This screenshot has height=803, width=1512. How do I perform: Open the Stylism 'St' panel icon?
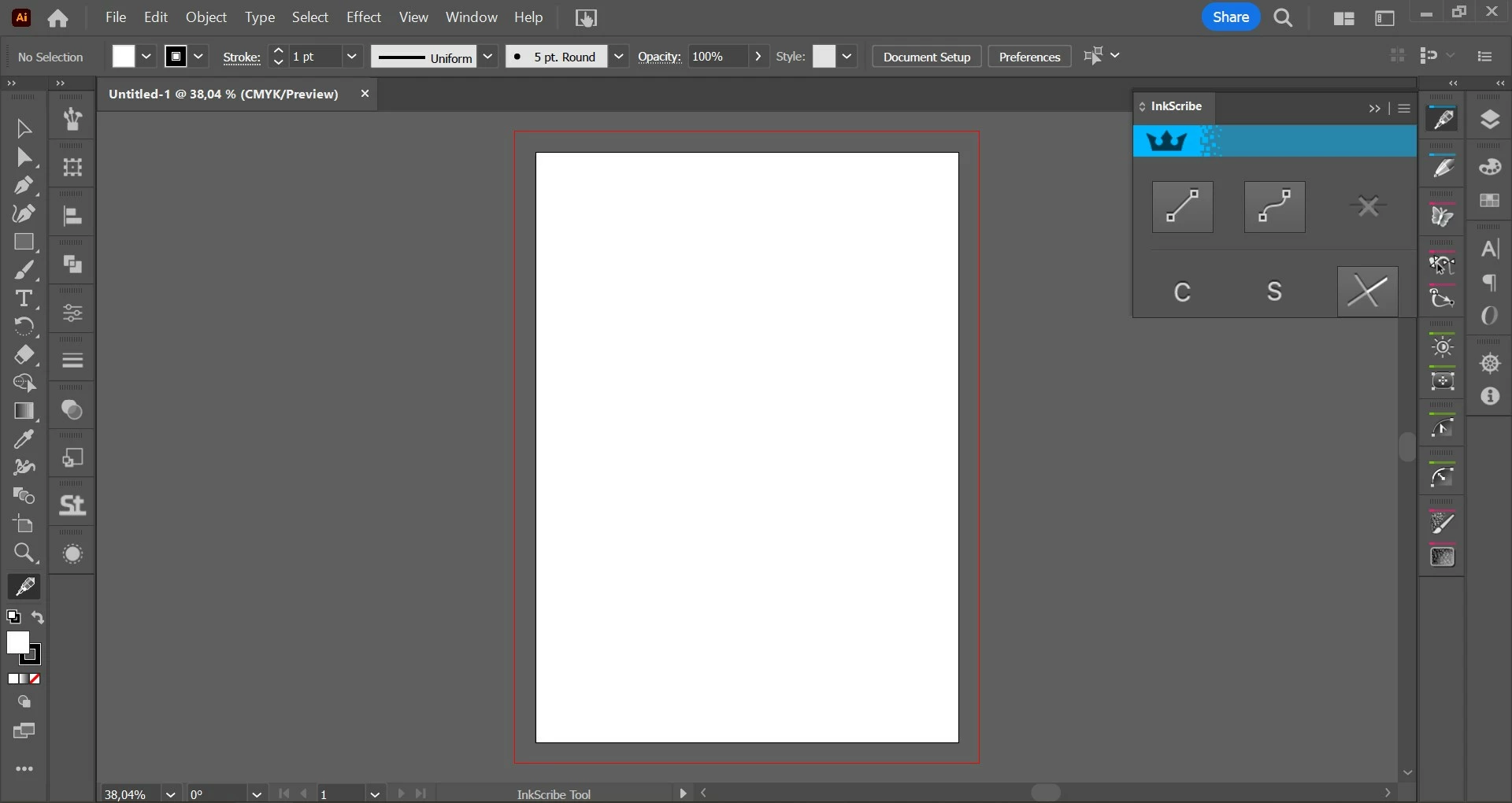click(x=72, y=505)
